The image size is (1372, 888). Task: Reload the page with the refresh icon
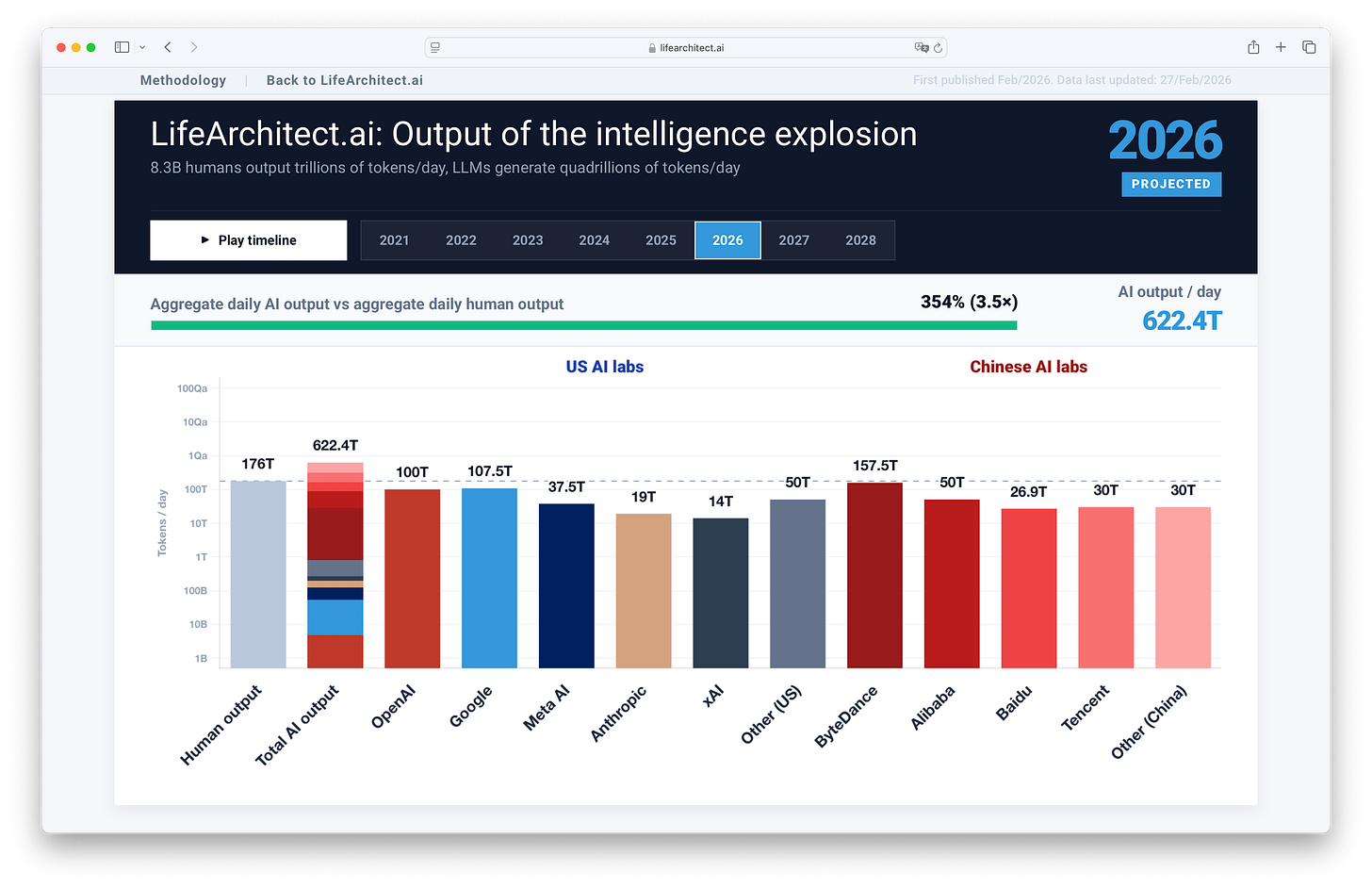(938, 47)
